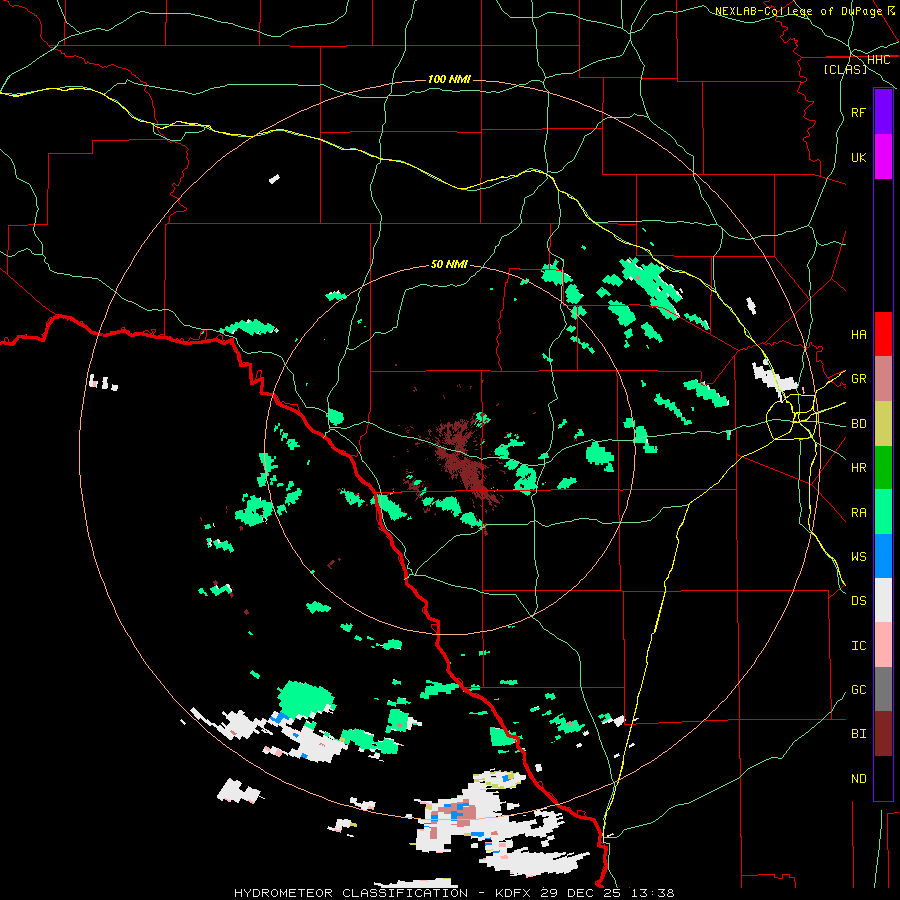
Task: Click the 'UK' legend label
Action: point(858,157)
